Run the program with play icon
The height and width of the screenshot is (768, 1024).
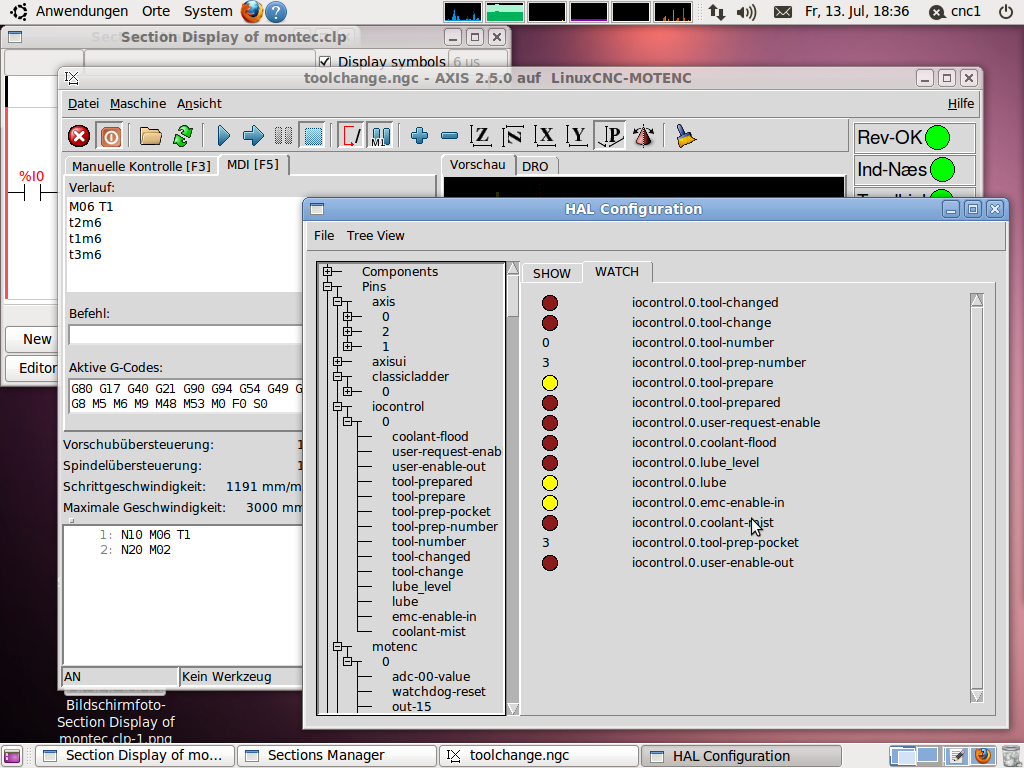coord(223,136)
